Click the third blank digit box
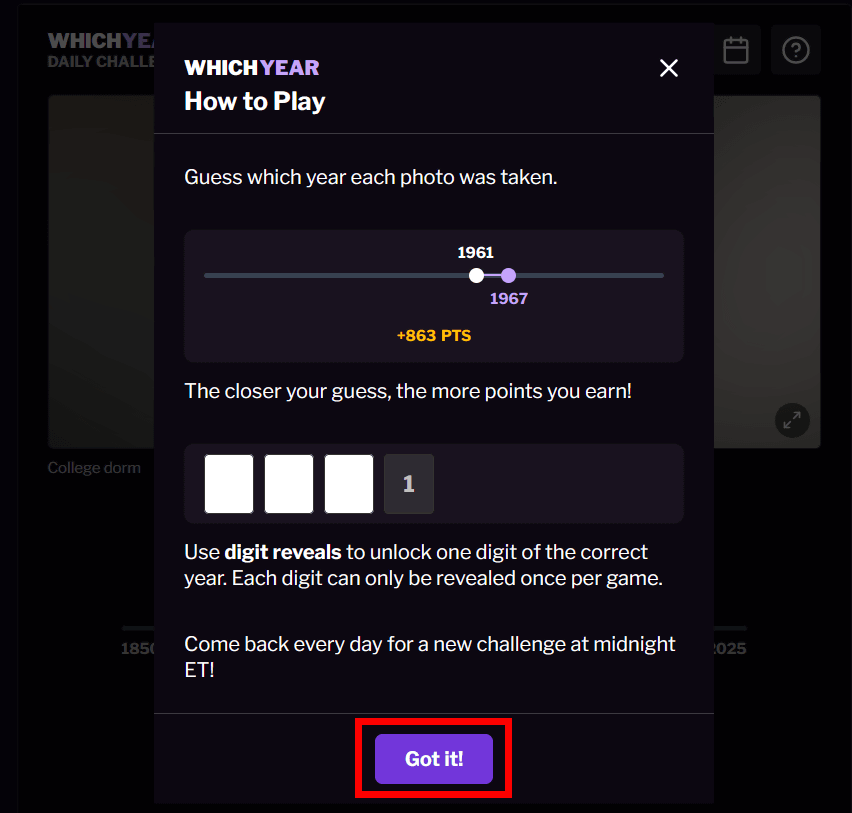The height and width of the screenshot is (813, 852). tap(349, 484)
